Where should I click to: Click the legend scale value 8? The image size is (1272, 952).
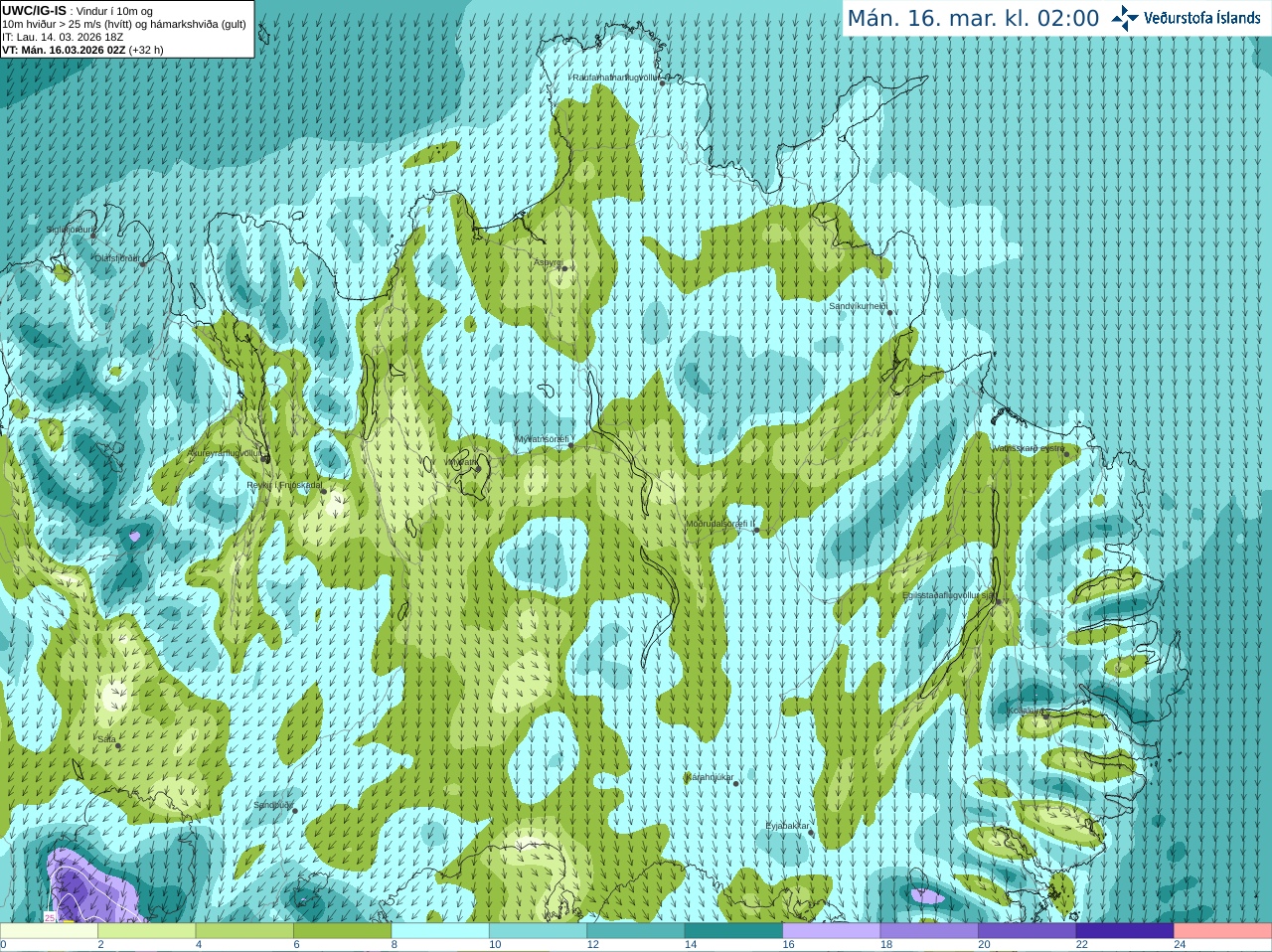[395, 945]
